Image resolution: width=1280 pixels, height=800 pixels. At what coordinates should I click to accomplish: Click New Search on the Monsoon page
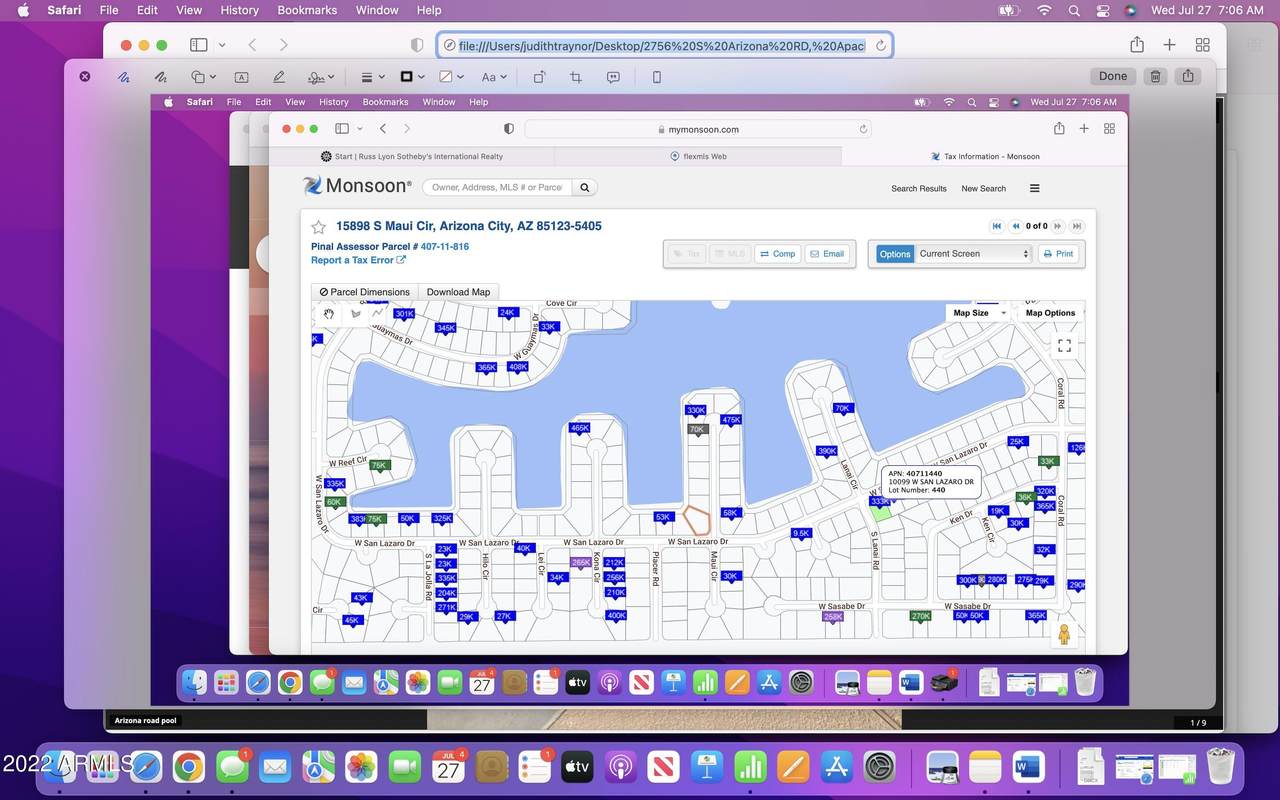[983, 188]
